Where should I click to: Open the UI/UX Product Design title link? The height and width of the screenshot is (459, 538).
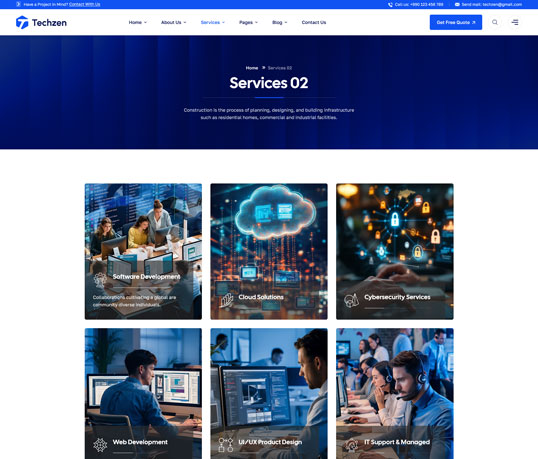point(270,442)
